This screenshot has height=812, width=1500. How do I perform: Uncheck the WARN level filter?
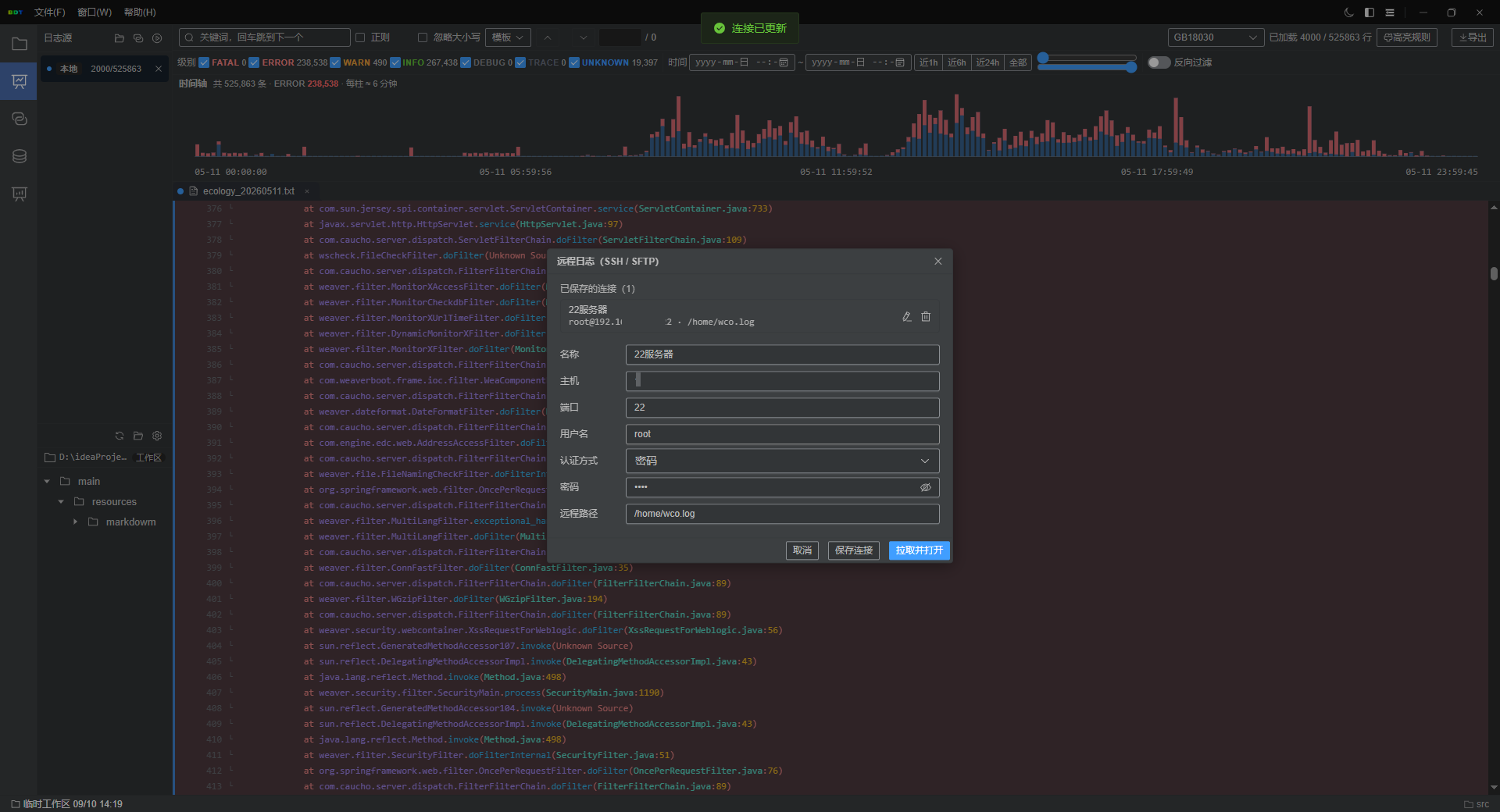point(335,62)
